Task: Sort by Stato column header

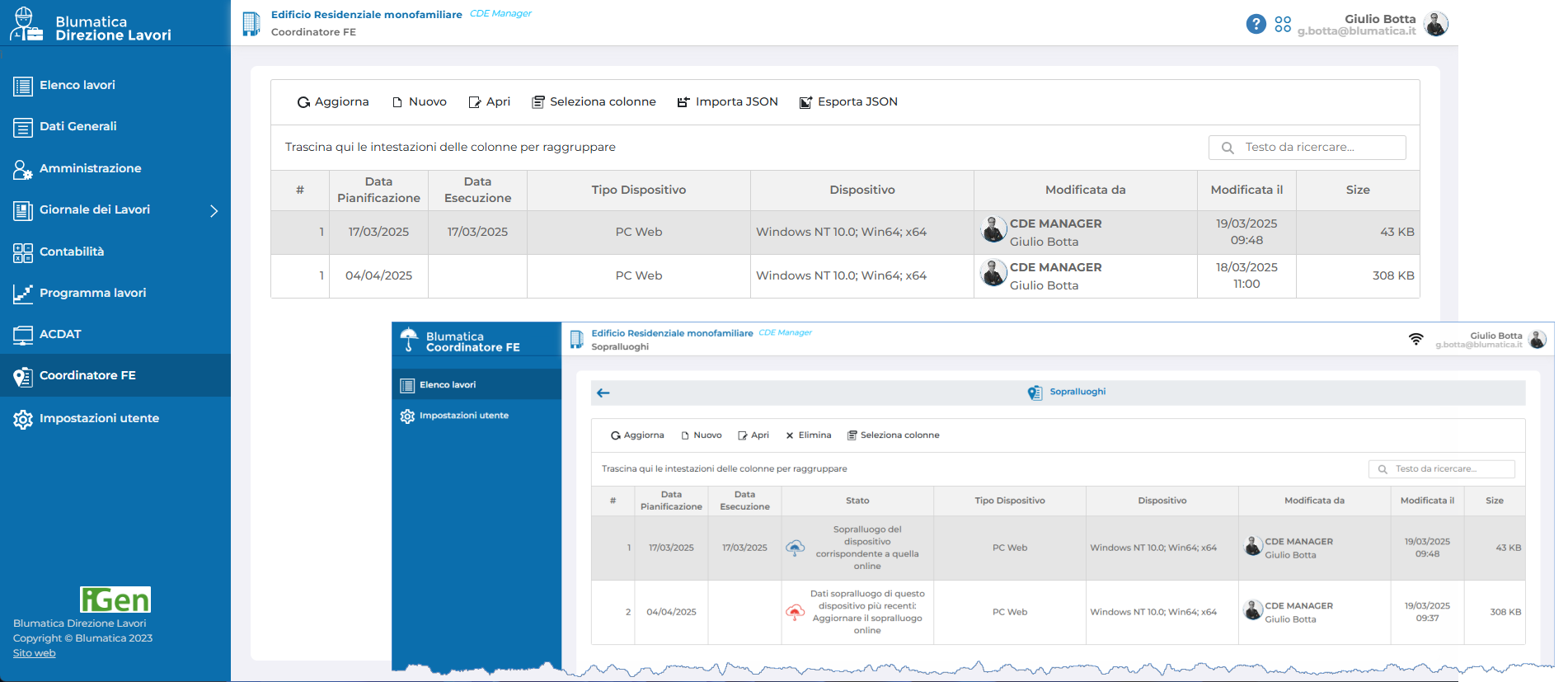Action: 857,501
